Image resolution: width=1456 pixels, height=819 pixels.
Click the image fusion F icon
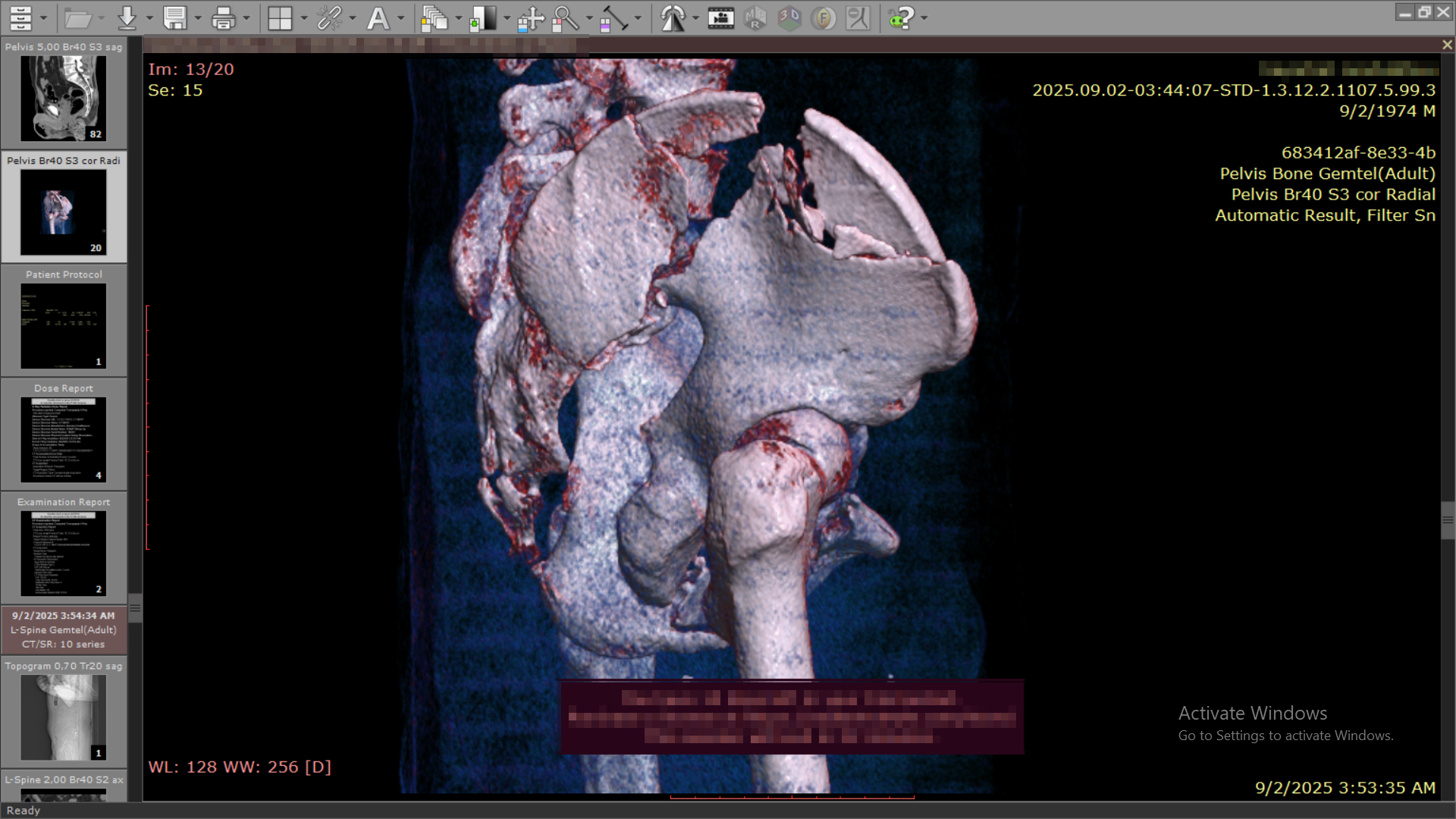coord(824,17)
